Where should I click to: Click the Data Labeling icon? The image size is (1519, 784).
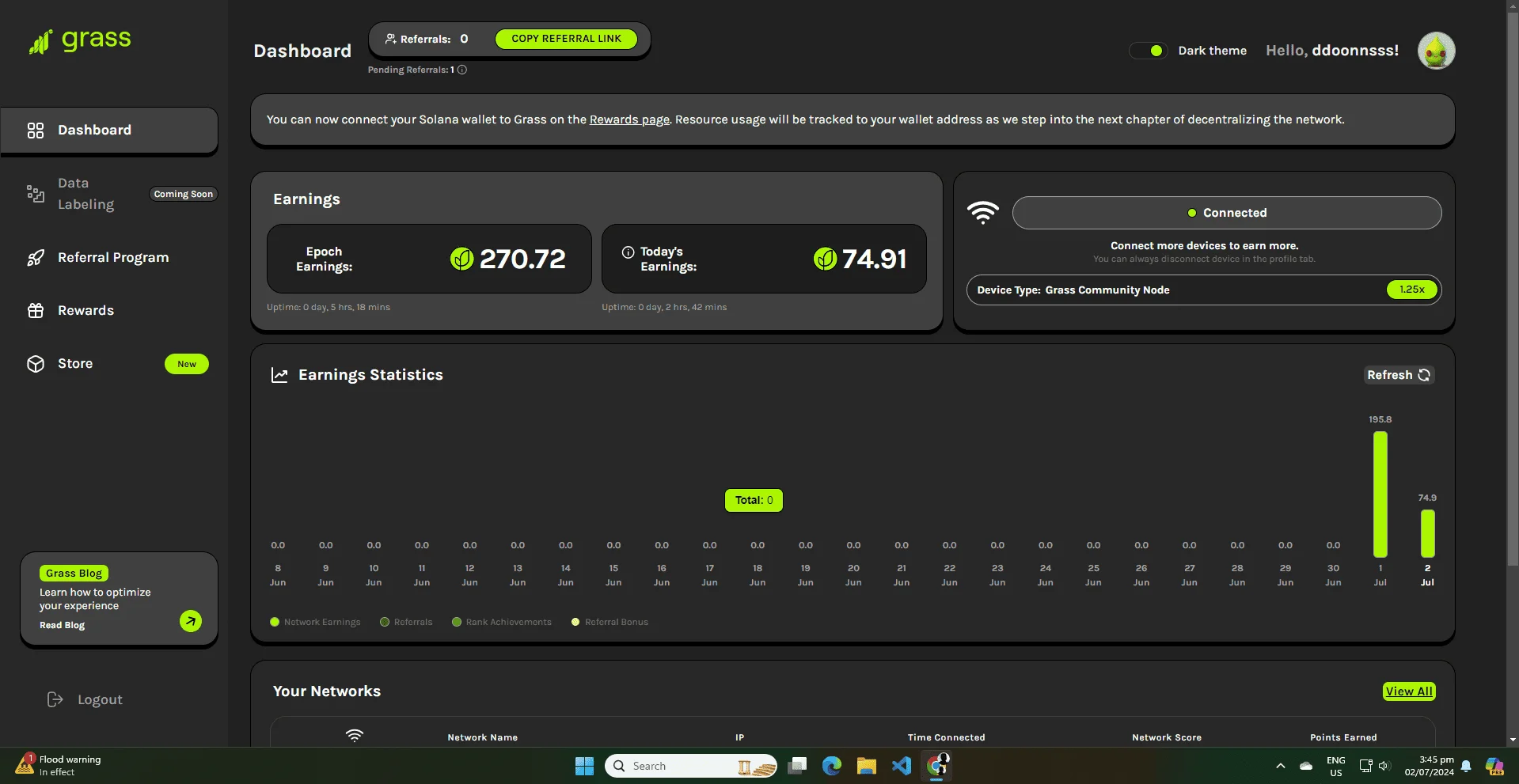(36, 194)
